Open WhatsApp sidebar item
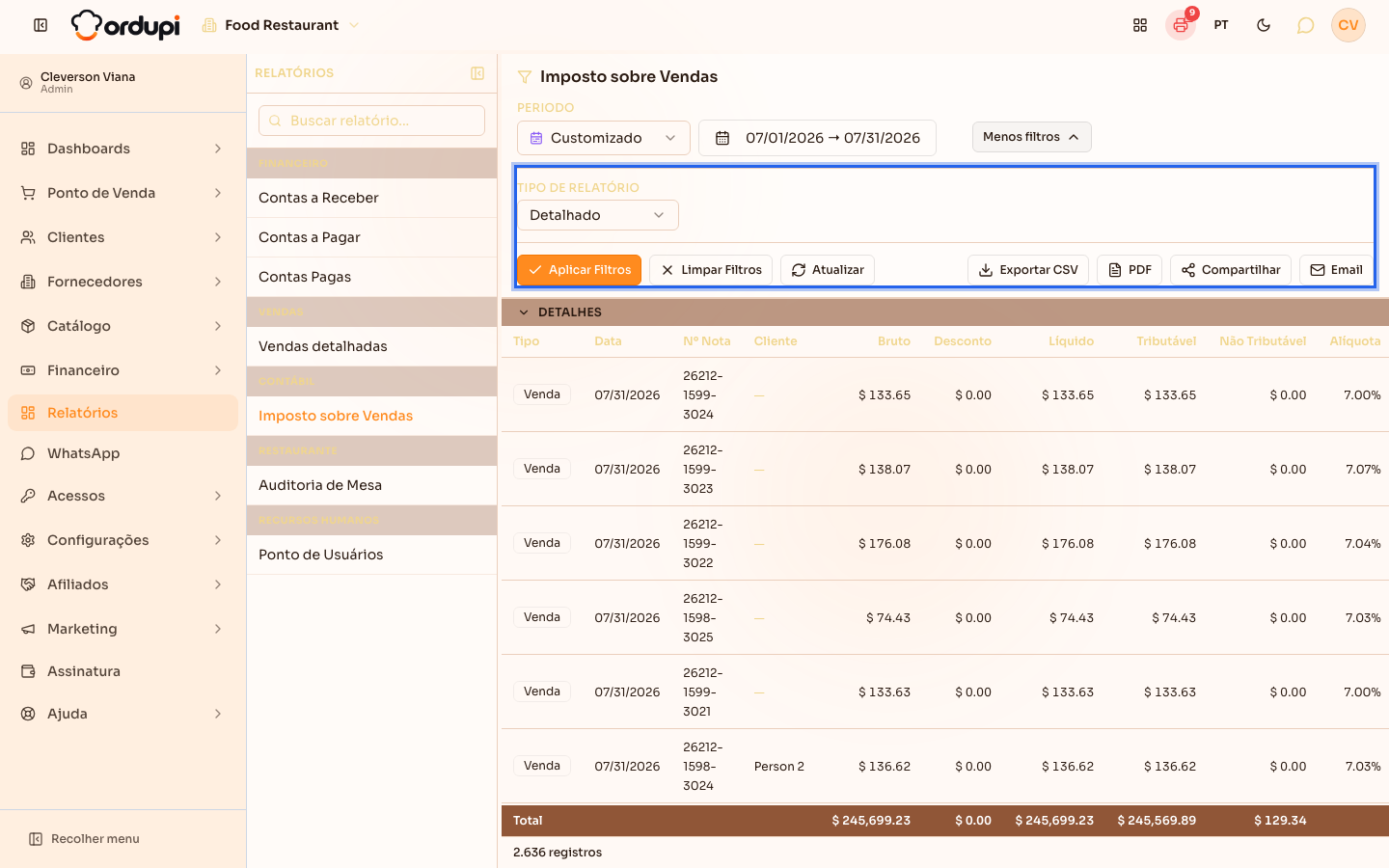 tap(123, 453)
